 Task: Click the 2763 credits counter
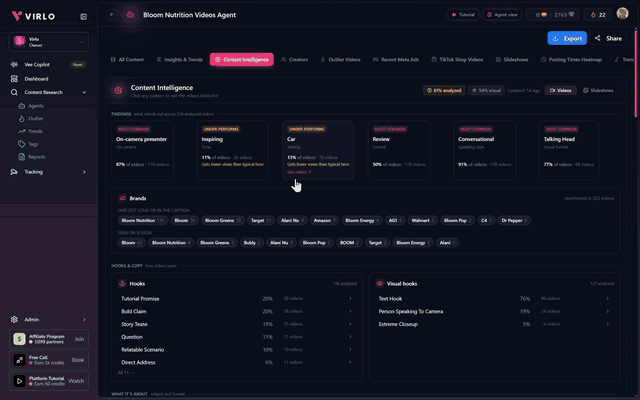[x=565, y=15]
